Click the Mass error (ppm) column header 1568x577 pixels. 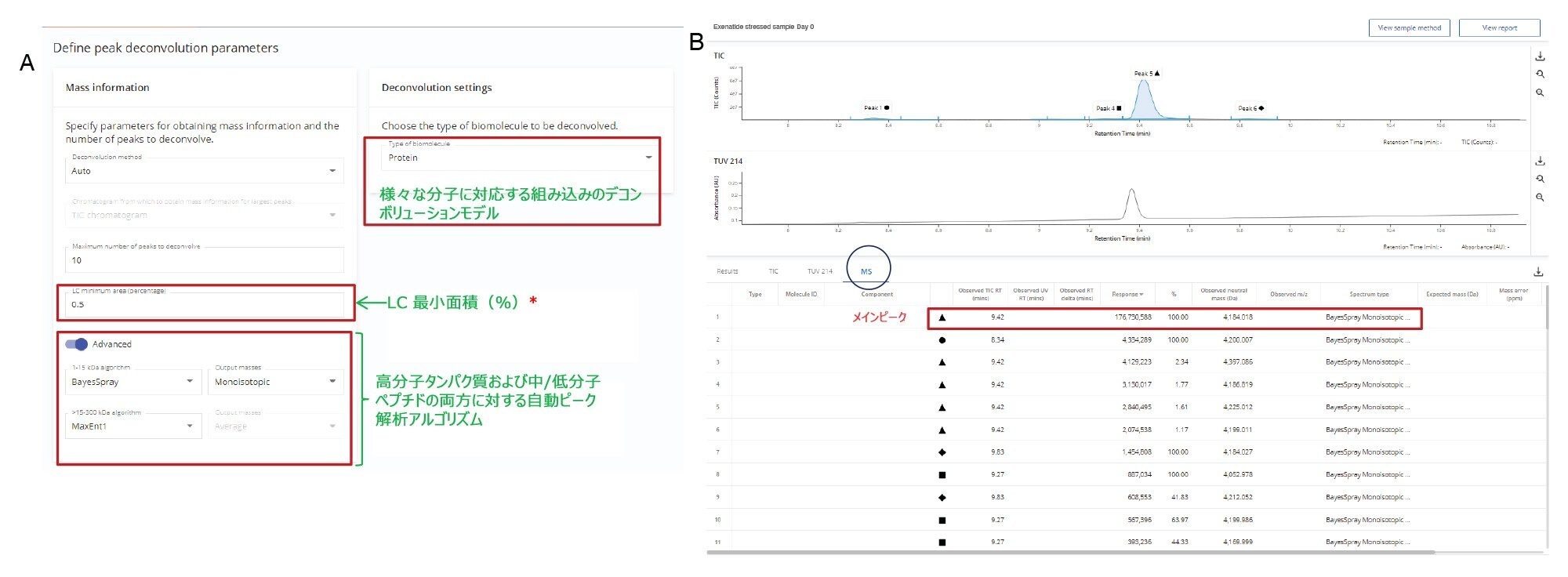(1514, 294)
